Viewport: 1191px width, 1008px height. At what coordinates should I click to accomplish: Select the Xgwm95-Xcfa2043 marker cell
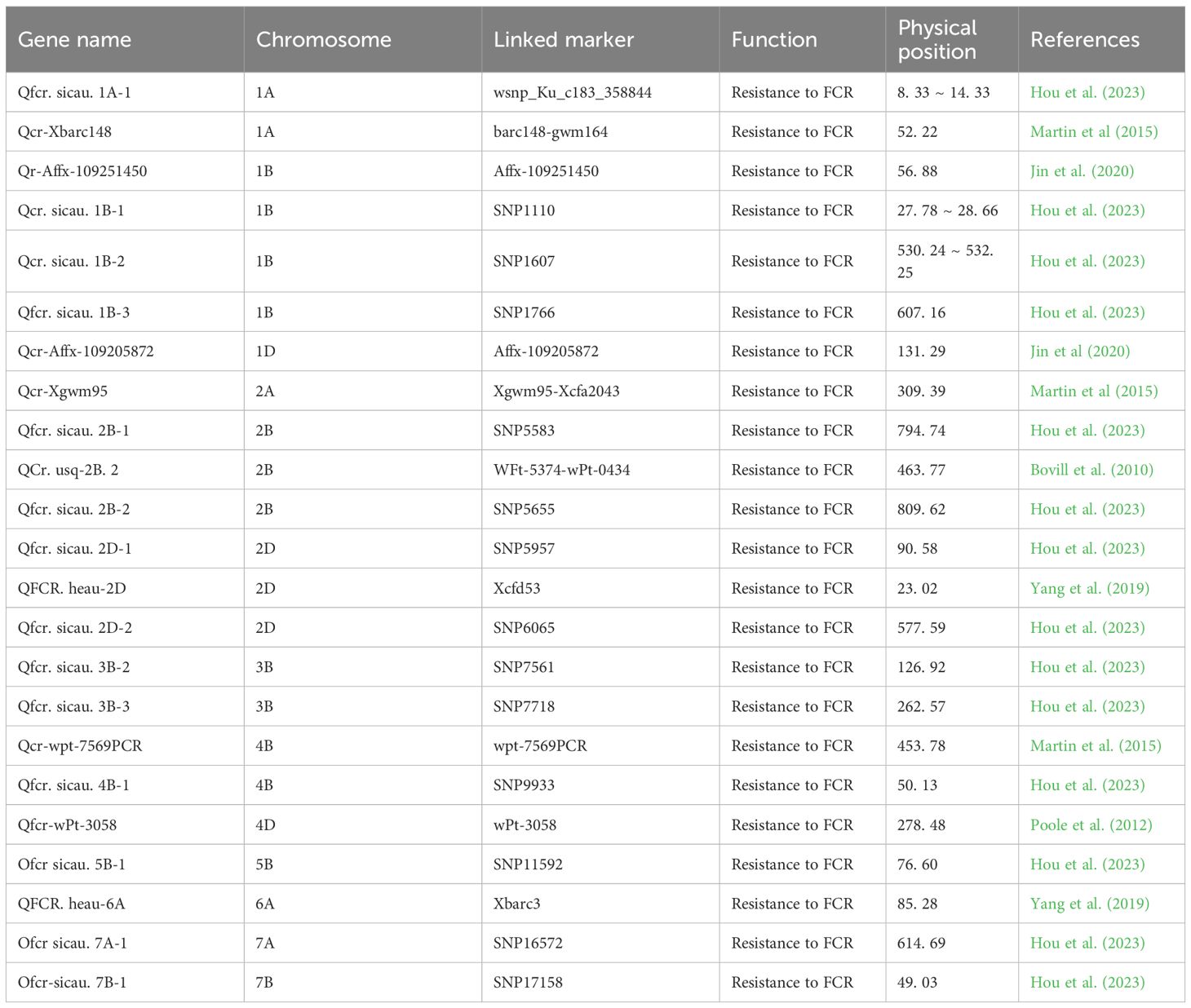[556, 391]
